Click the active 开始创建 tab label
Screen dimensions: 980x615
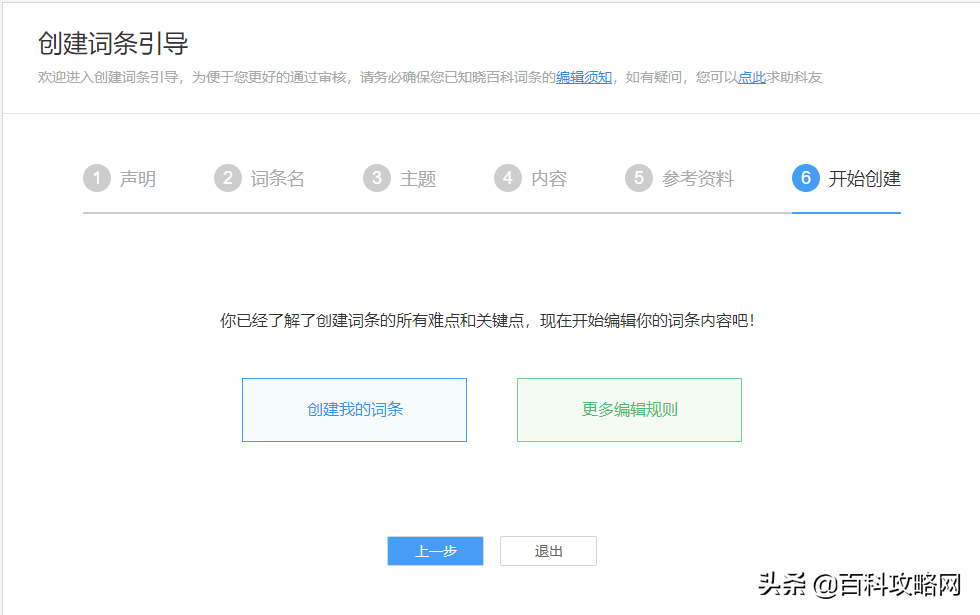tap(865, 179)
